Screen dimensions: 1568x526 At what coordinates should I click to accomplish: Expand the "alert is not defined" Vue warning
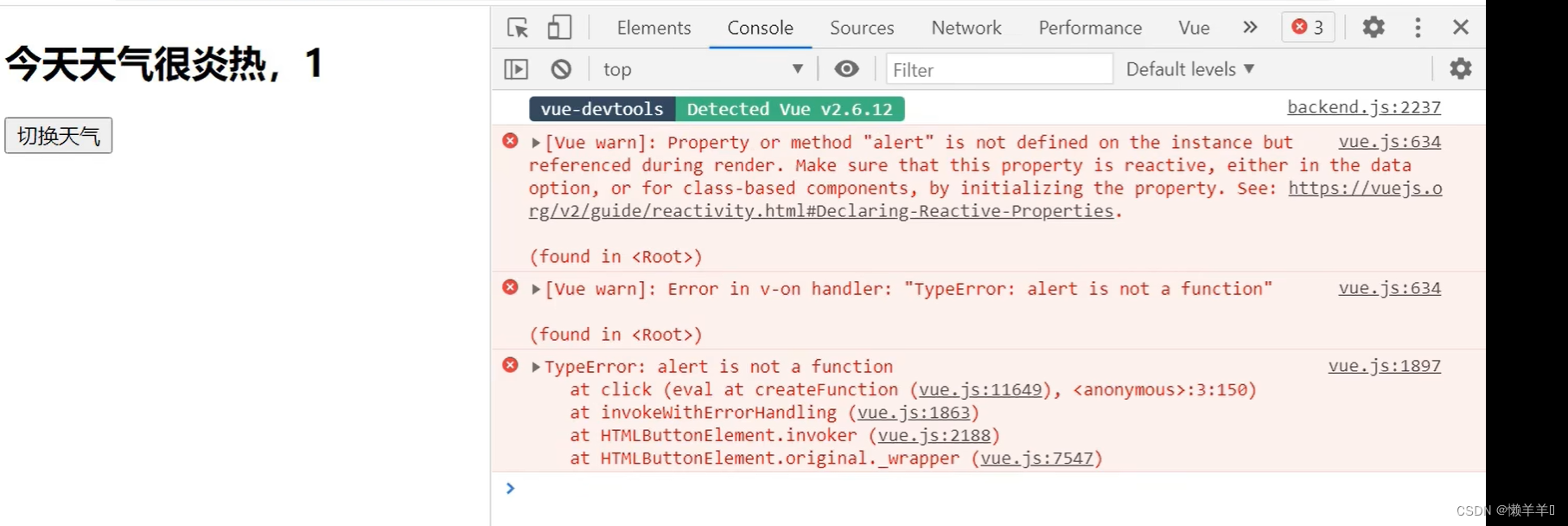pyautogui.click(x=536, y=143)
